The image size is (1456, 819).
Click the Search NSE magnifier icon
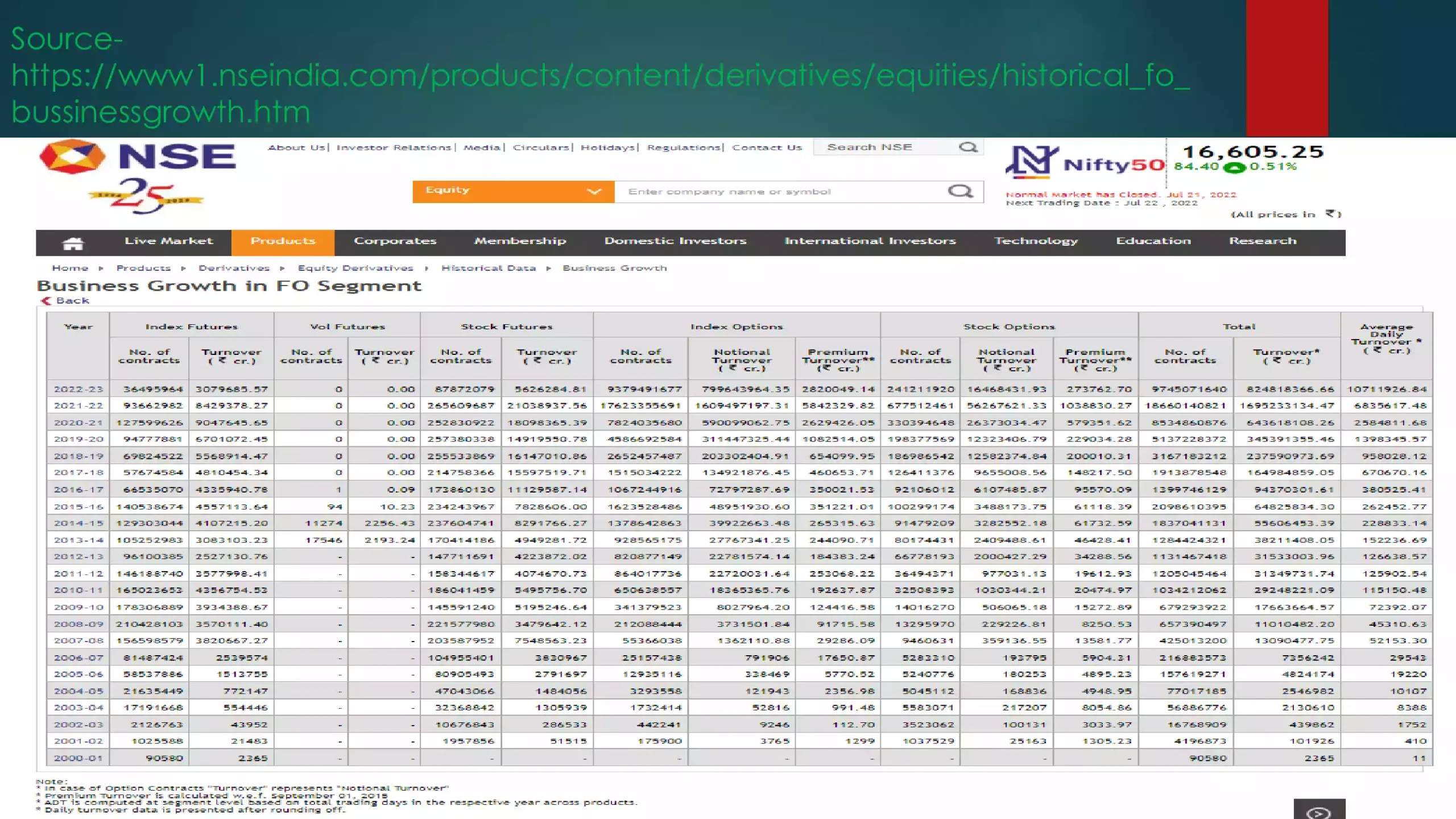click(x=968, y=147)
